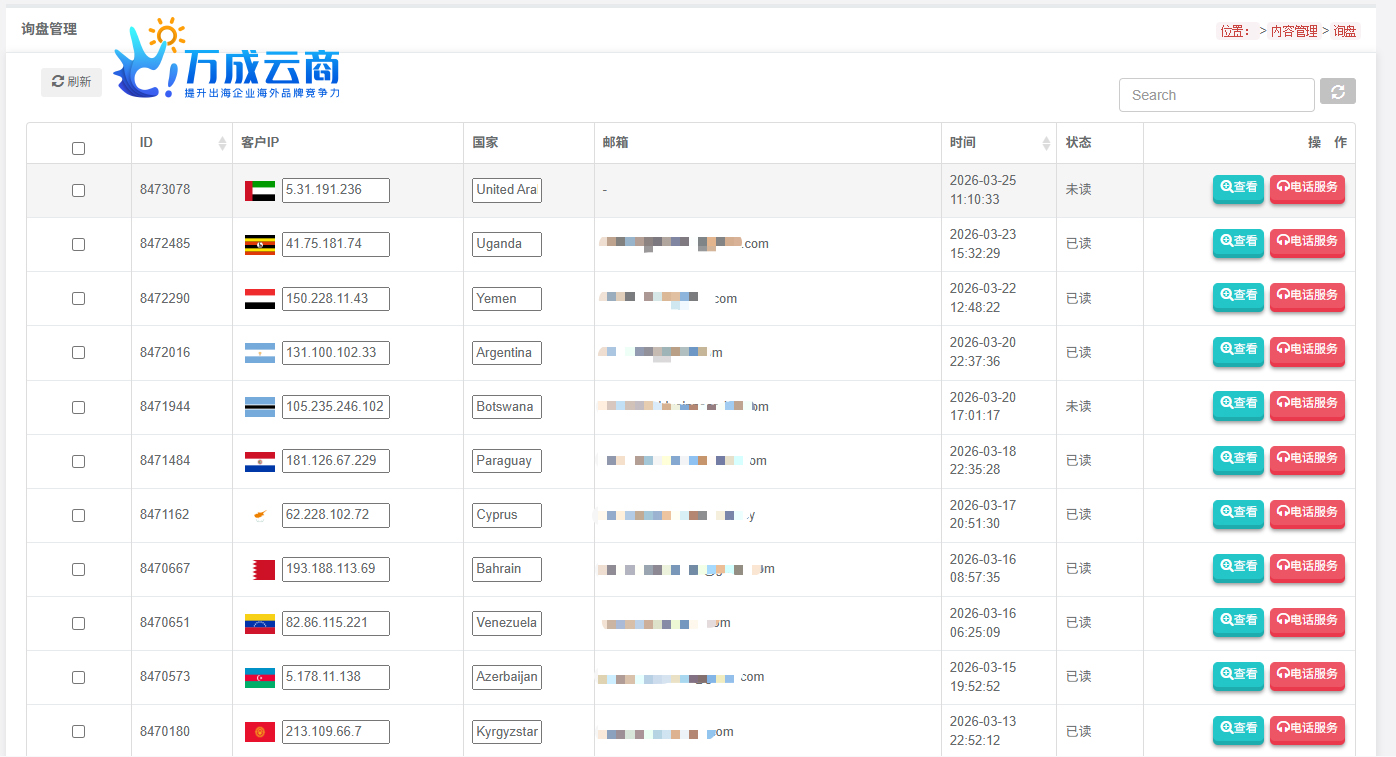The image size is (1396, 757).
Task: Click the Kyrgyzstan flag in row 8470180
Action: 260,732
